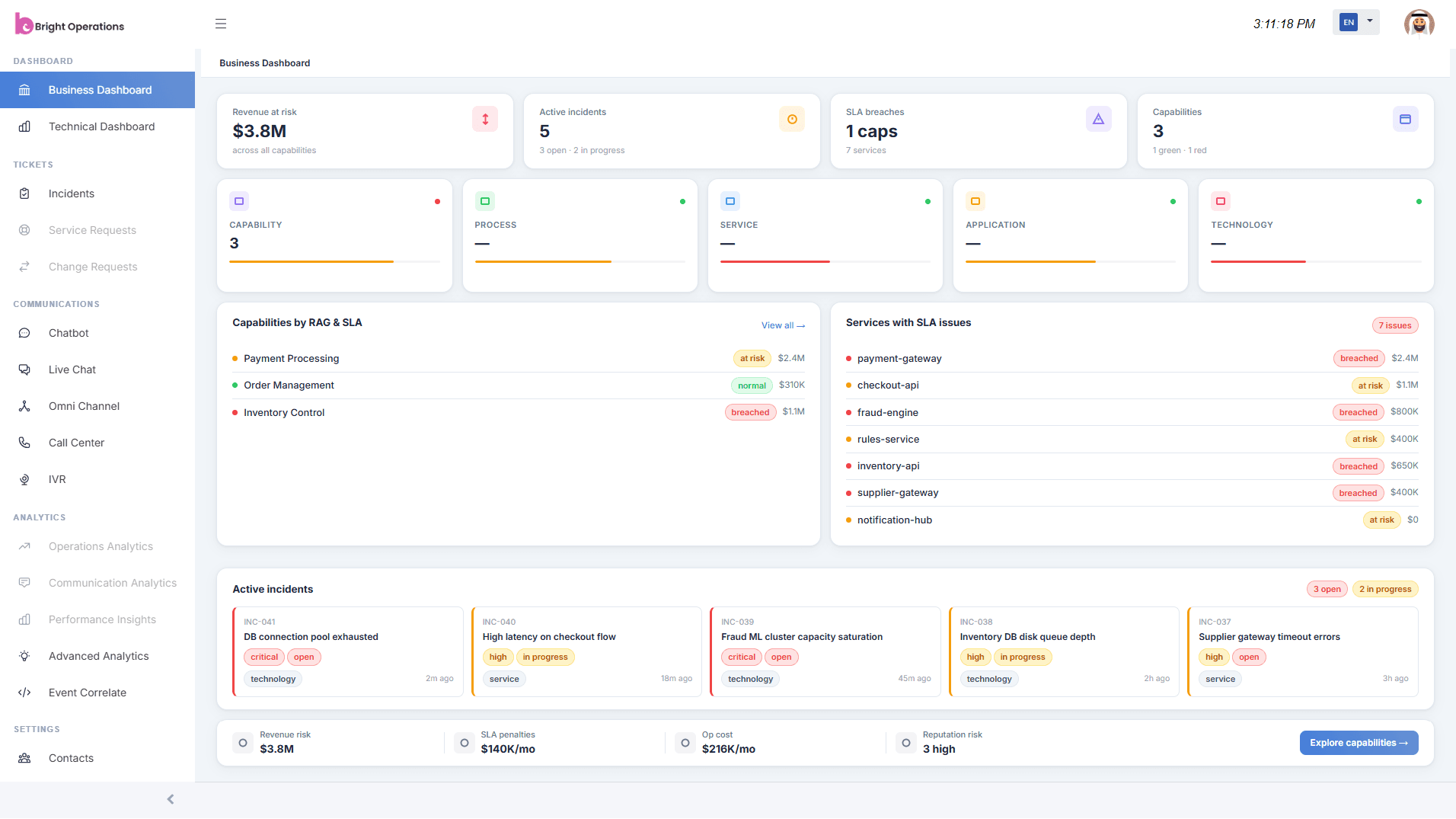This screenshot has width=1456, height=819.
Task: Click the Event Correlate code icon
Action: pyautogui.click(x=24, y=693)
